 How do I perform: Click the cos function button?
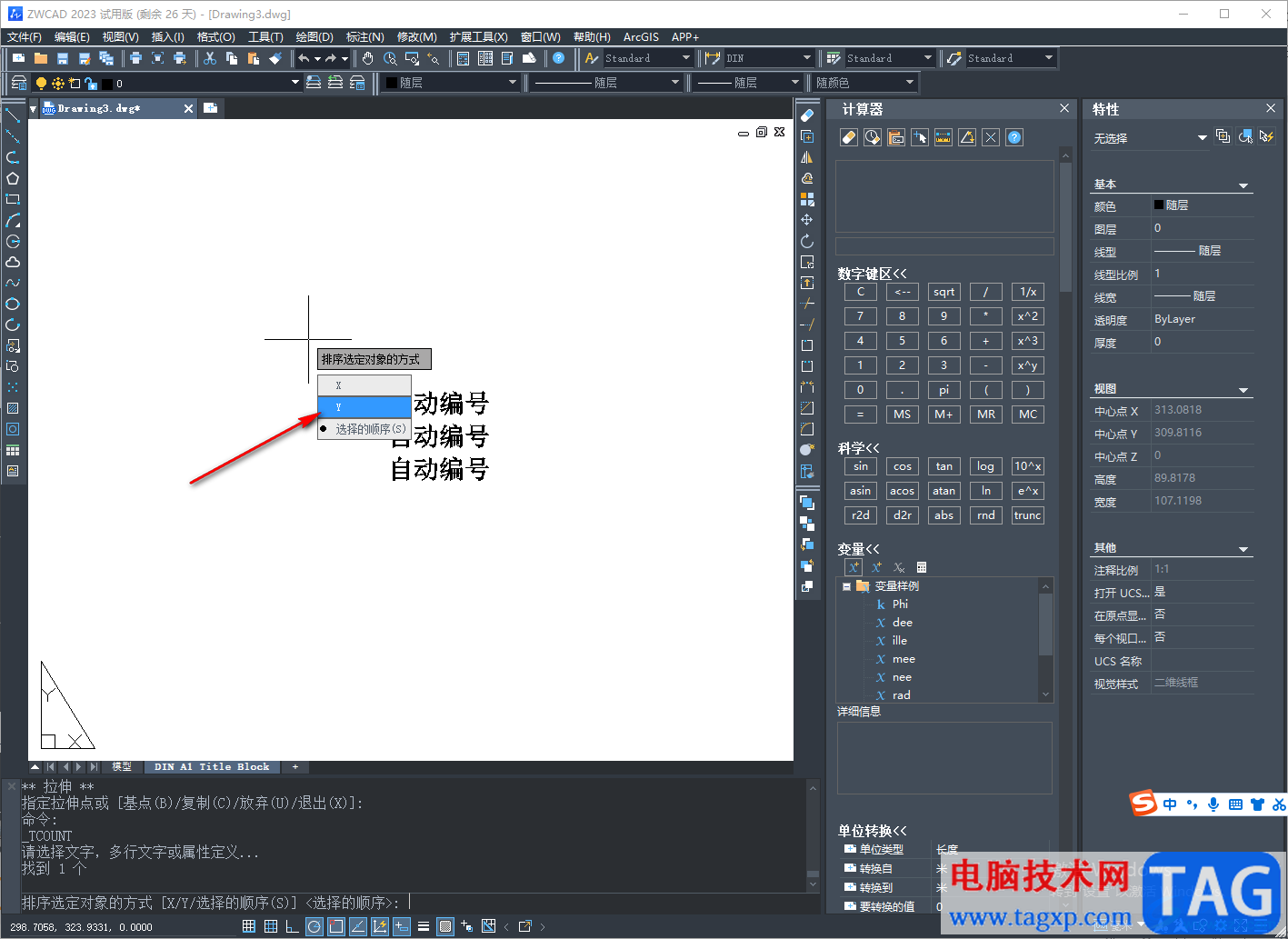pyautogui.click(x=902, y=466)
